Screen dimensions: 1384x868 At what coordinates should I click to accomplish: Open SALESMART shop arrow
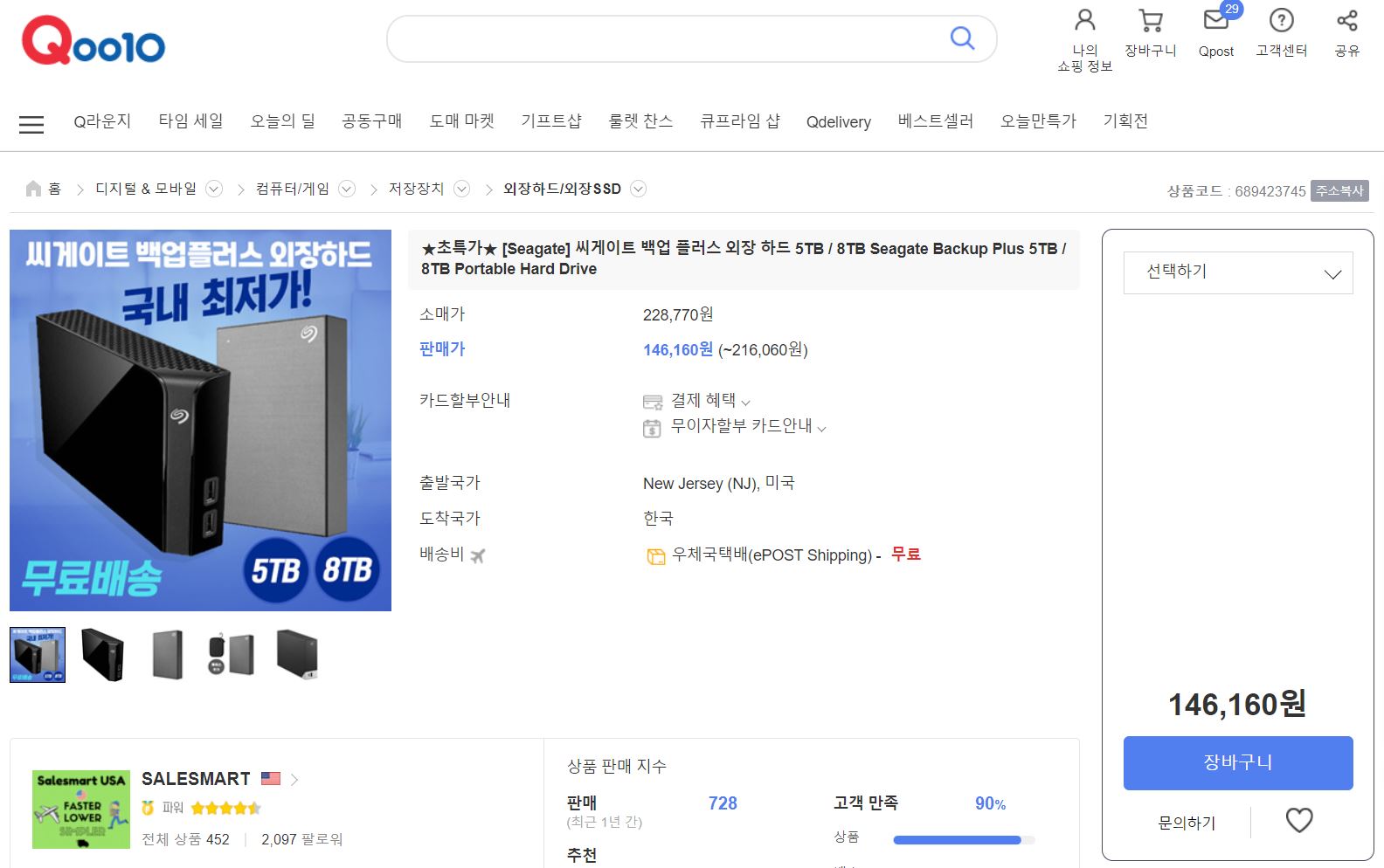tap(294, 779)
